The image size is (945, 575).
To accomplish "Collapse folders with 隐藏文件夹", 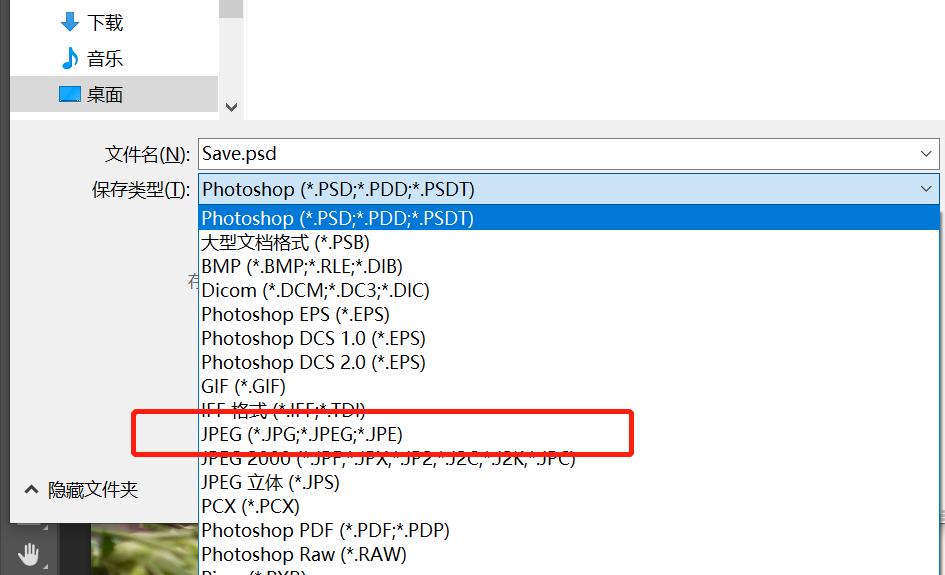I will click(x=81, y=490).
